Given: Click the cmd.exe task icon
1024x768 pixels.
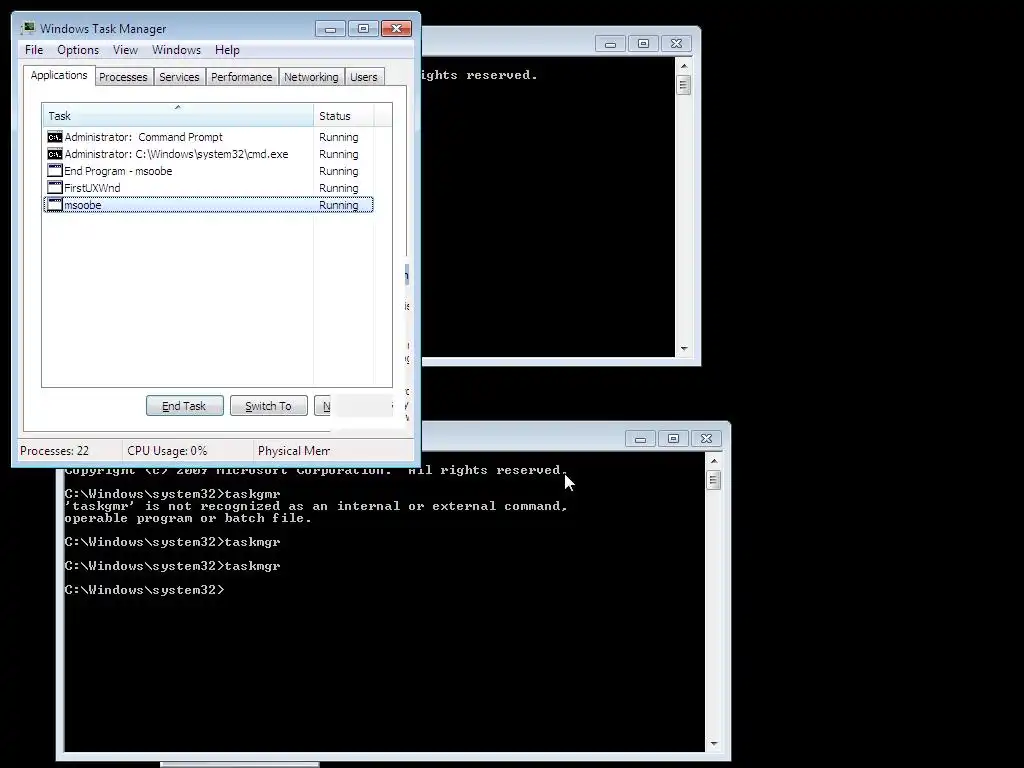Looking at the screenshot, I should coord(55,154).
